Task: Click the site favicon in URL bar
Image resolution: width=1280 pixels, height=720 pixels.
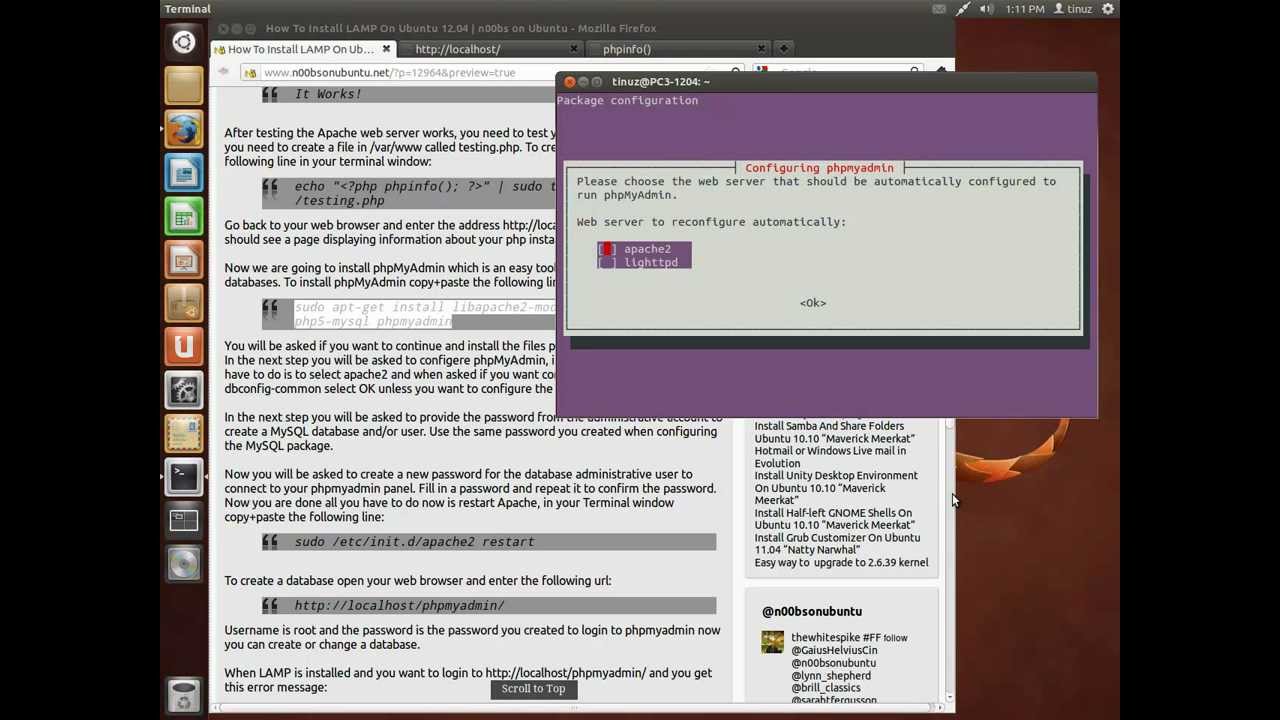Action: tap(250, 72)
